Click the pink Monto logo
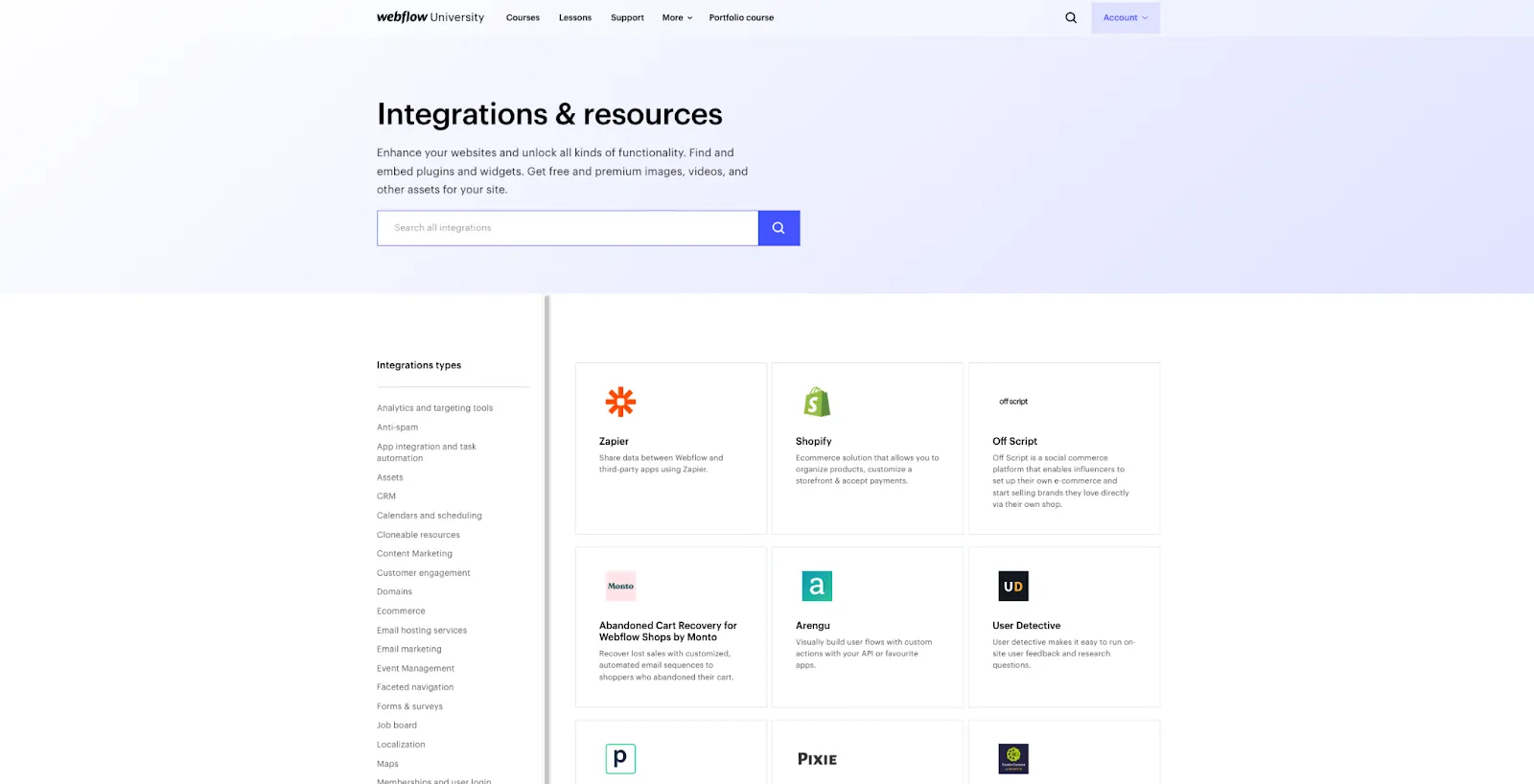Image resolution: width=1534 pixels, height=784 pixels. [x=620, y=586]
